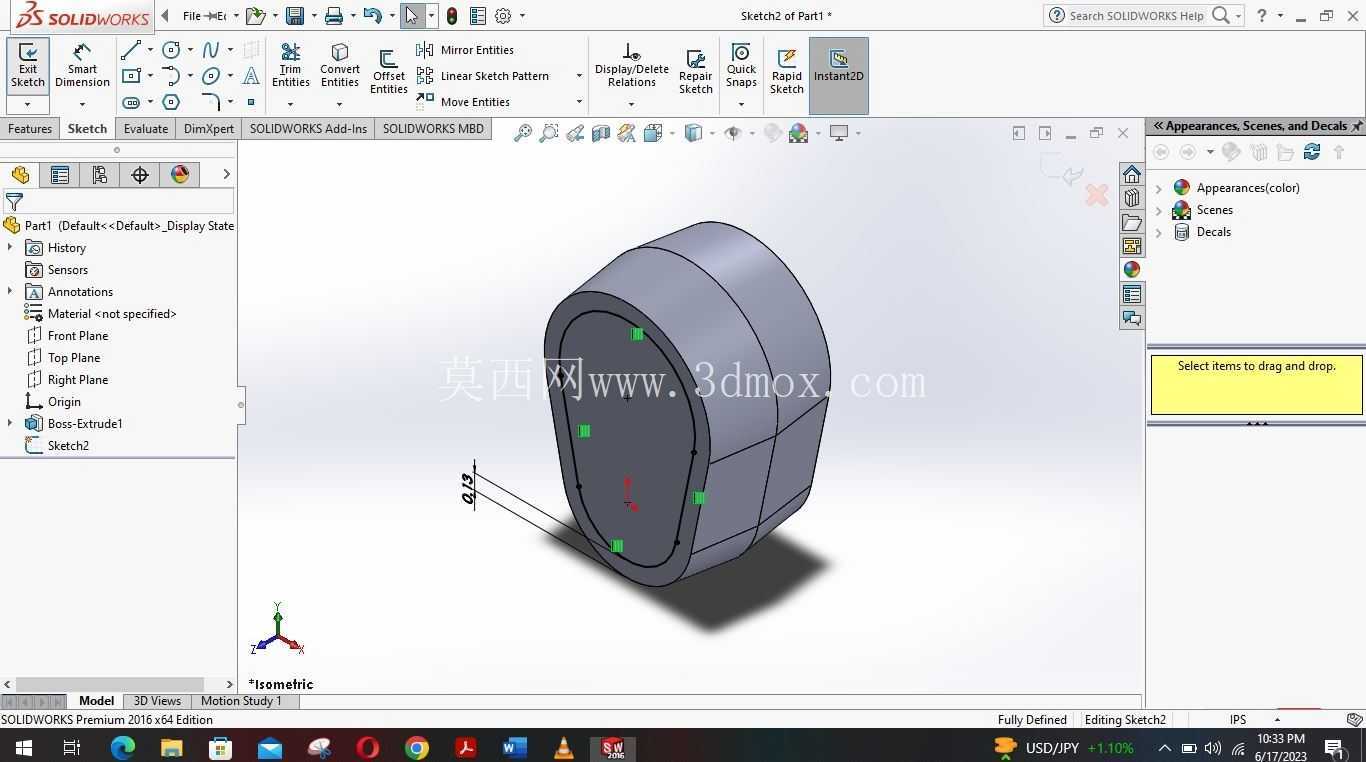Toggle the Hide/Show Items eye icon

point(733,133)
